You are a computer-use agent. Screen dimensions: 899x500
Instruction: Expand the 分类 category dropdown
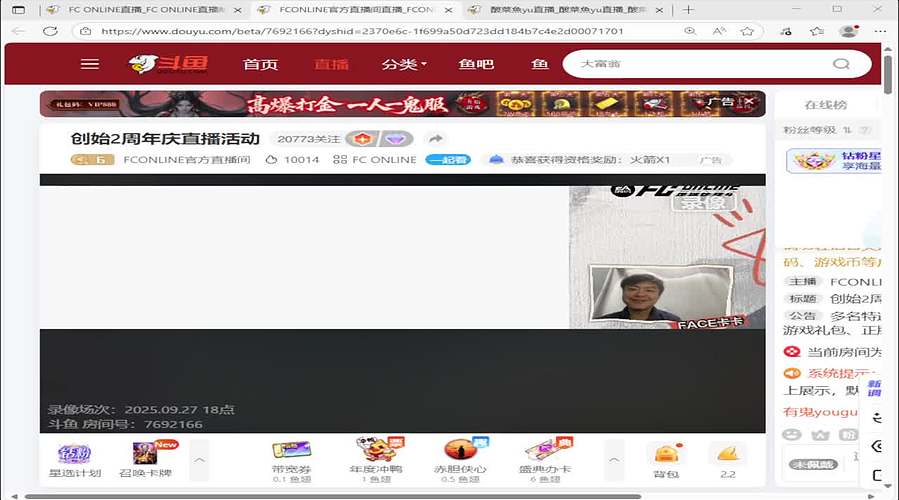(404, 64)
